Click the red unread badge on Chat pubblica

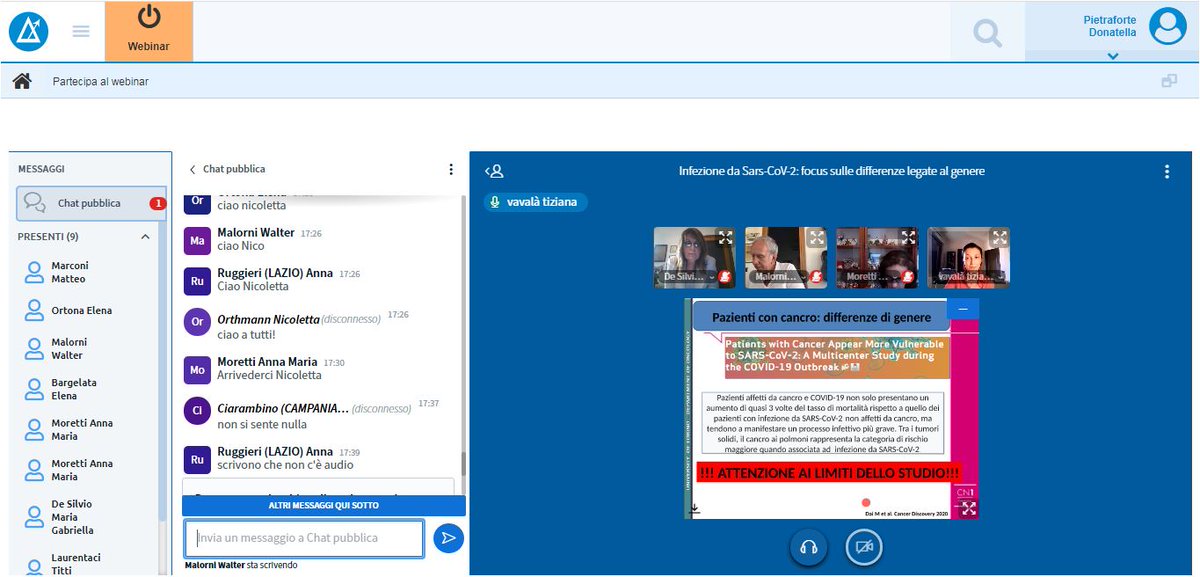157,204
